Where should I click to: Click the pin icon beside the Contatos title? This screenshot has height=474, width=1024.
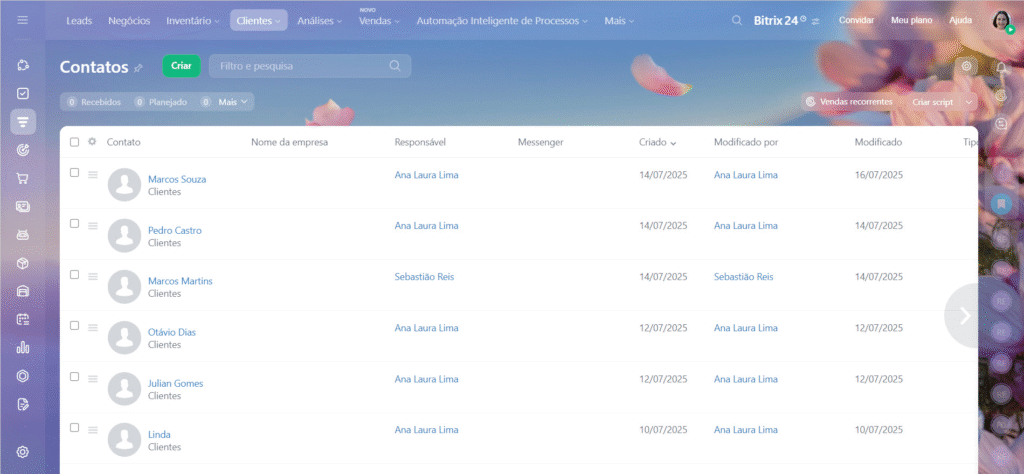(x=139, y=68)
